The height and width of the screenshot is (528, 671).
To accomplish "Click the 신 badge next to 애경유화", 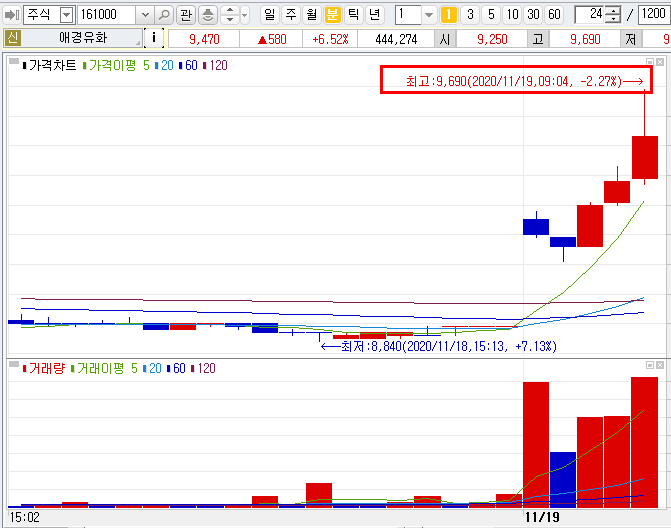I will tap(12, 39).
